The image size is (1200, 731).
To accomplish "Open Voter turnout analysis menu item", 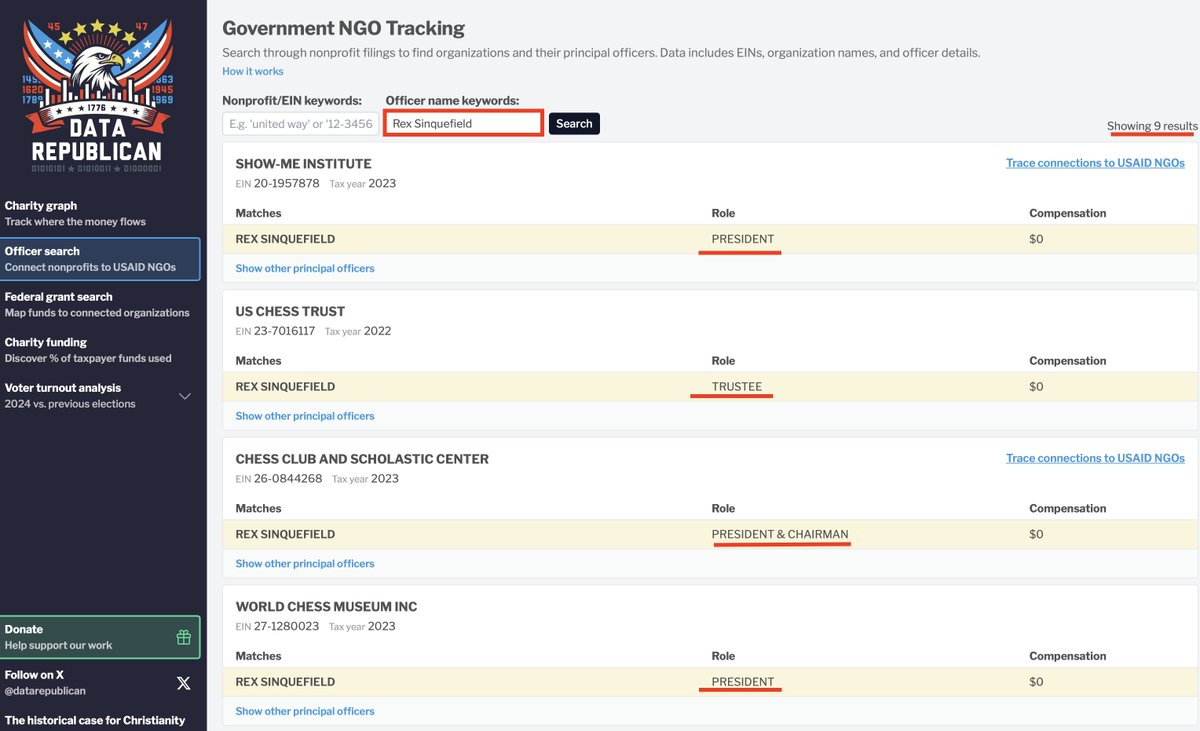I will (x=100, y=396).
